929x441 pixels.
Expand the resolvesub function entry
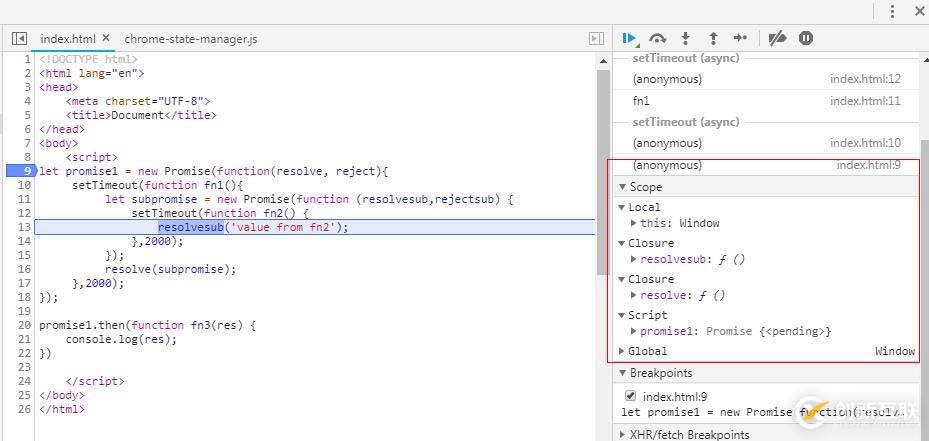pyautogui.click(x=634, y=260)
